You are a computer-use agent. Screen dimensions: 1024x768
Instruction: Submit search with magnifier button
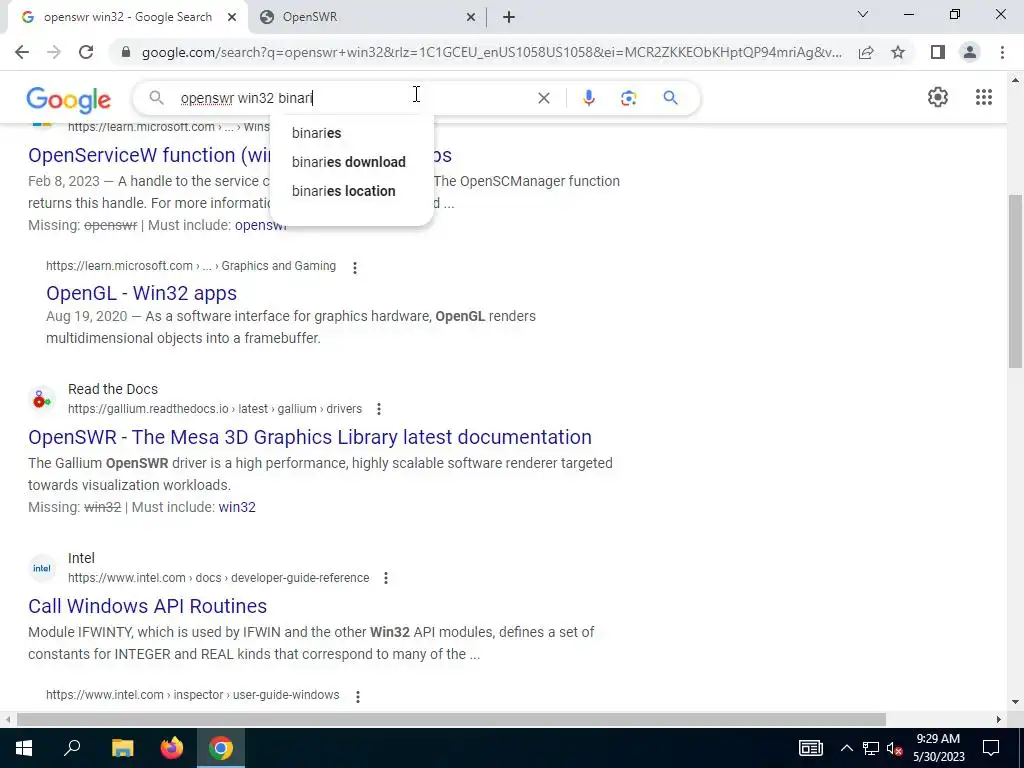[670, 98]
